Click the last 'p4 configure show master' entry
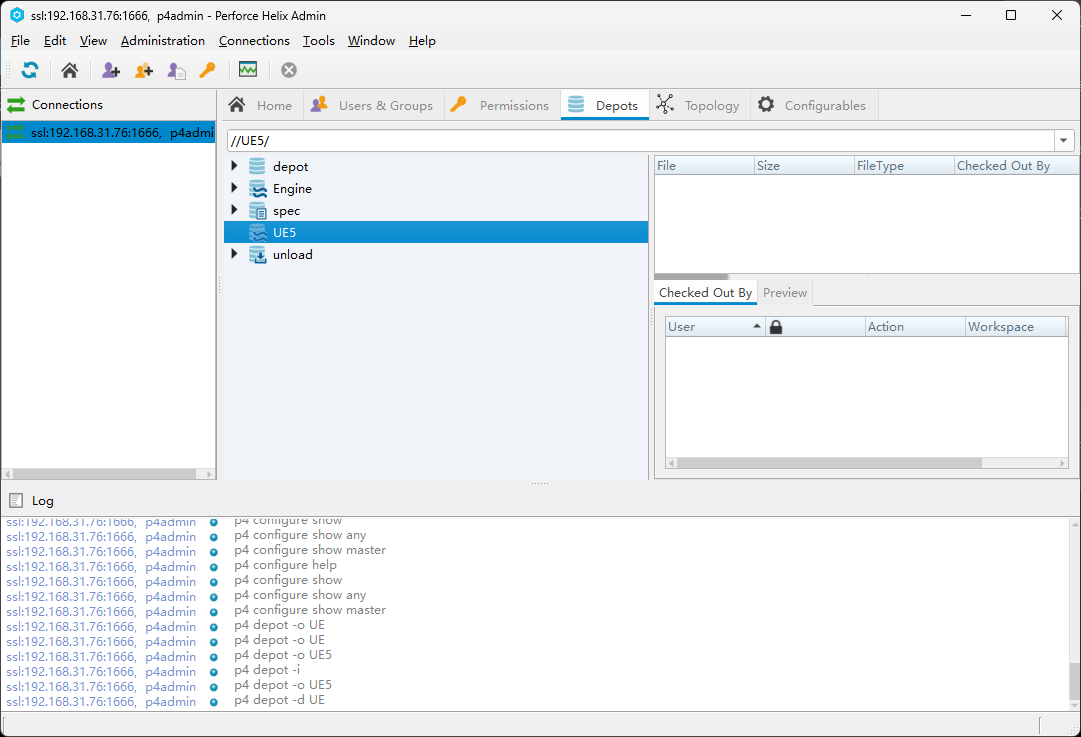 coord(310,610)
